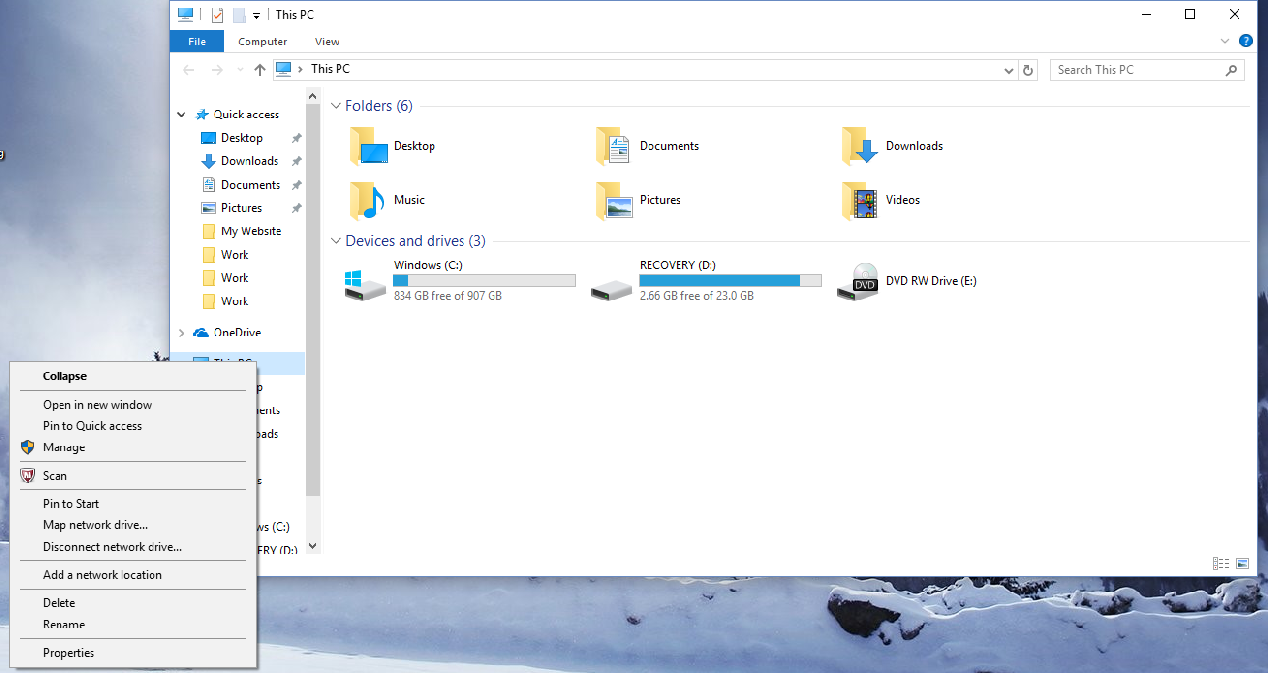Select the DVD RW Drive (E:) icon
The image size is (1268, 673).
[x=864, y=281]
